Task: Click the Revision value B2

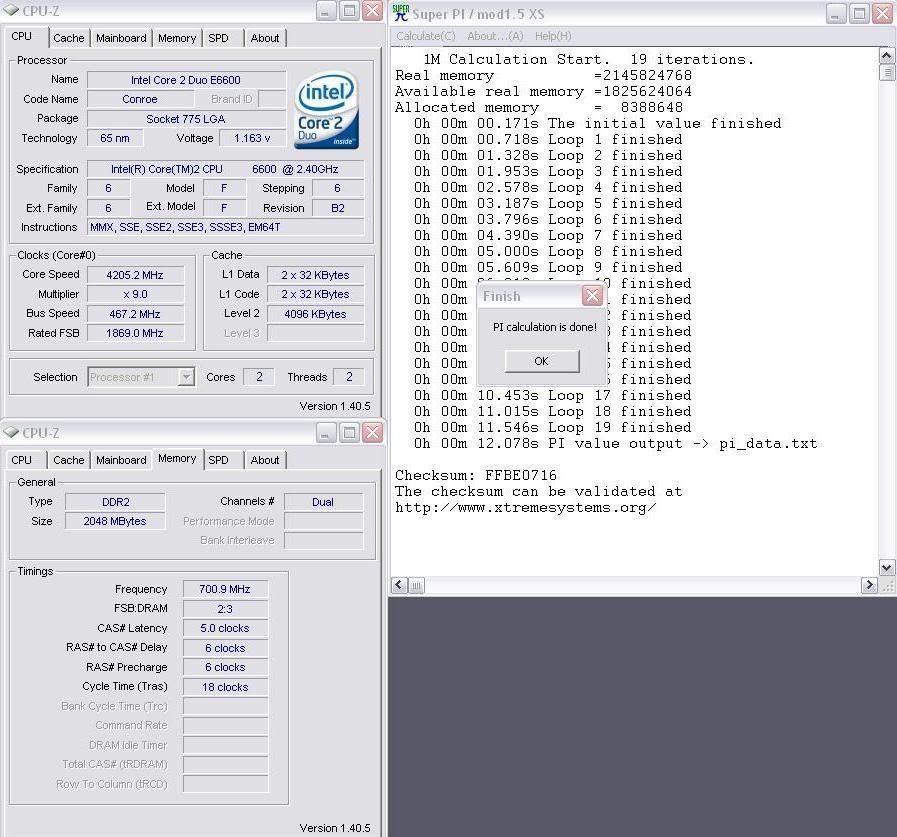Action: [x=338, y=208]
